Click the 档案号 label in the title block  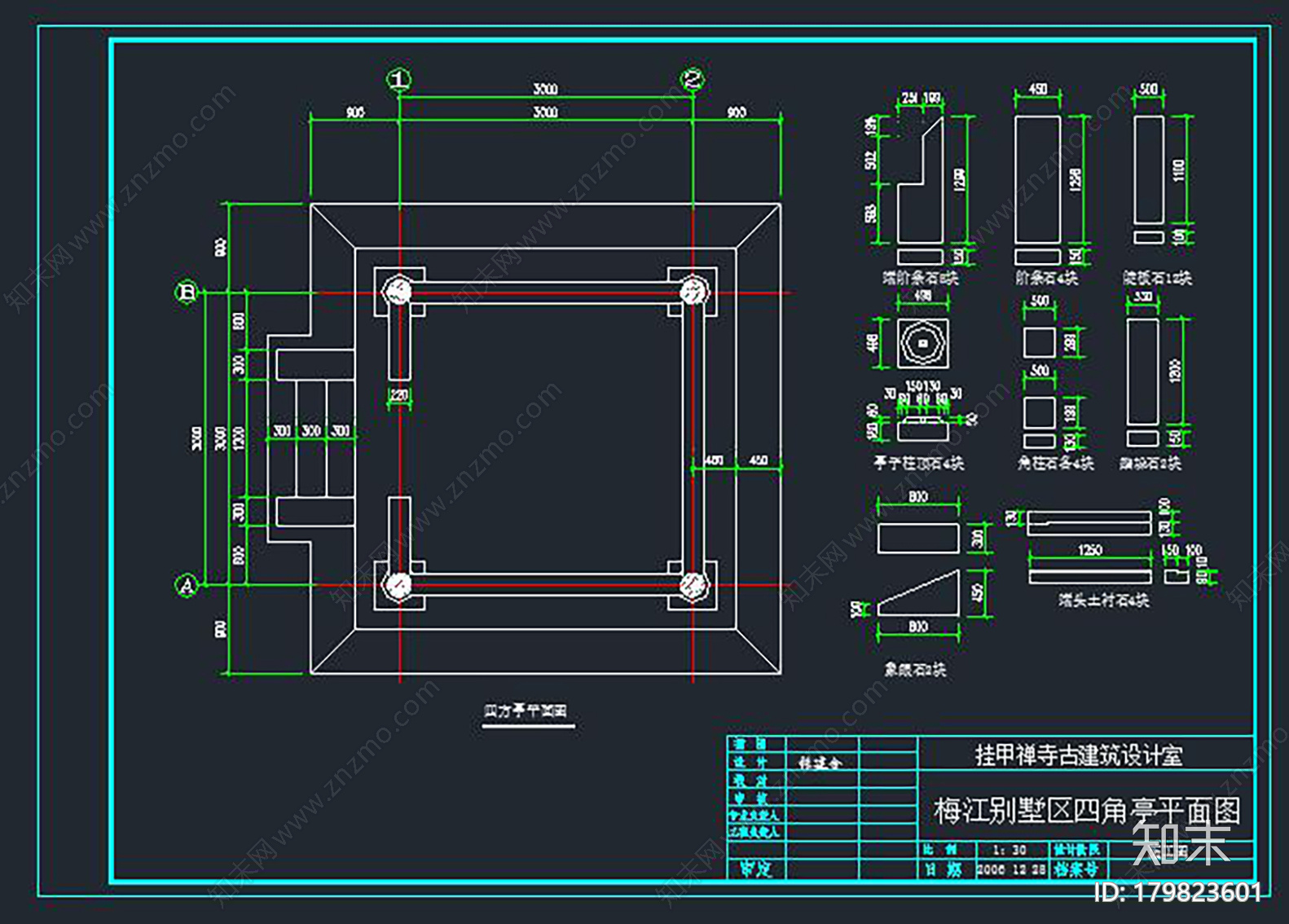(1076, 869)
